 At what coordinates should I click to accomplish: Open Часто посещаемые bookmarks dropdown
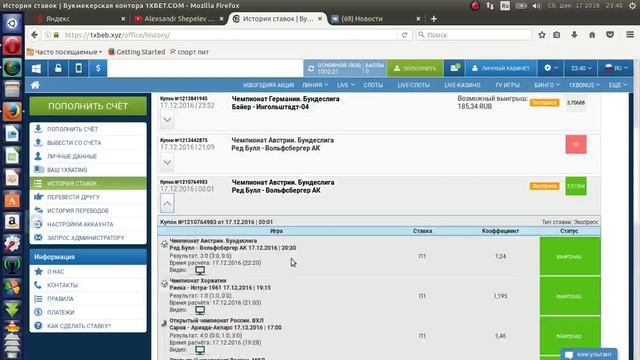pos(64,52)
